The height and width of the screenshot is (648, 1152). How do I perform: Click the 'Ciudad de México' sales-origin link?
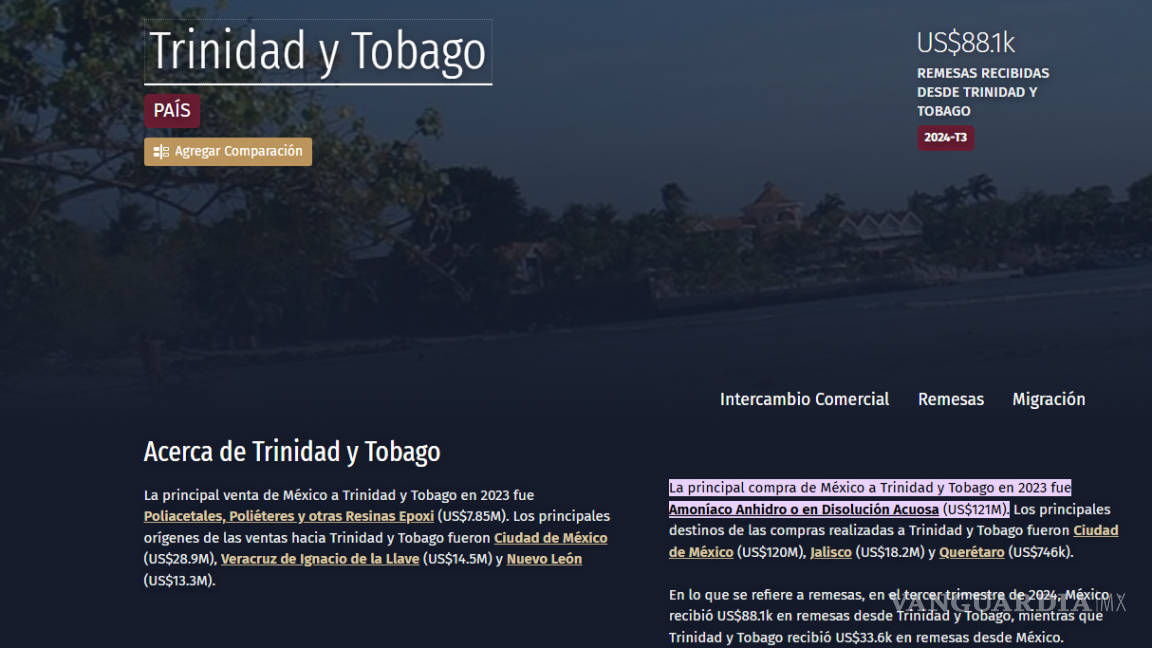(550, 537)
